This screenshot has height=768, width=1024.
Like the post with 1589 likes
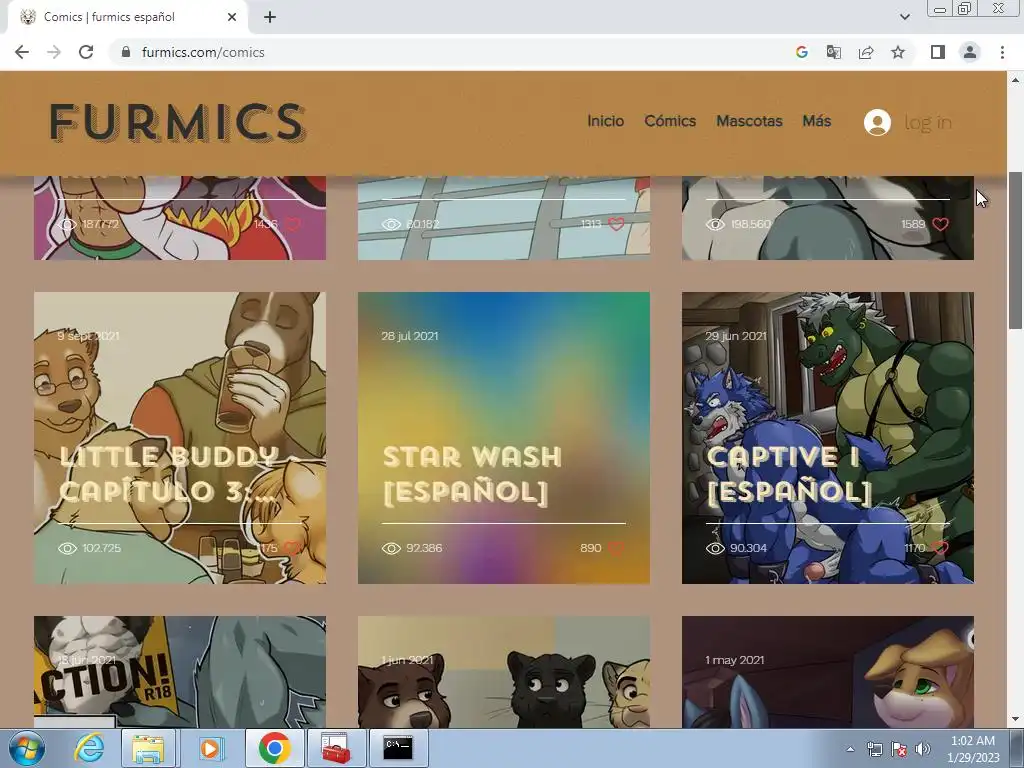coord(940,224)
